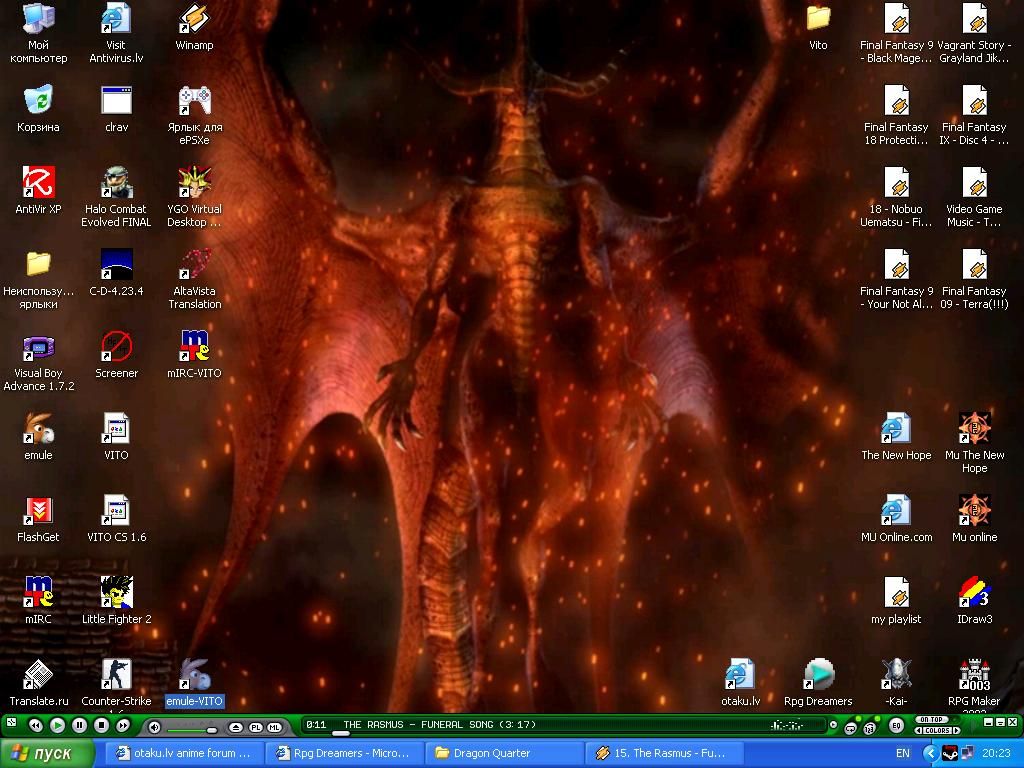Click the Winamp visualizer spectrum
The height and width of the screenshot is (768, 1024).
coord(788,726)
